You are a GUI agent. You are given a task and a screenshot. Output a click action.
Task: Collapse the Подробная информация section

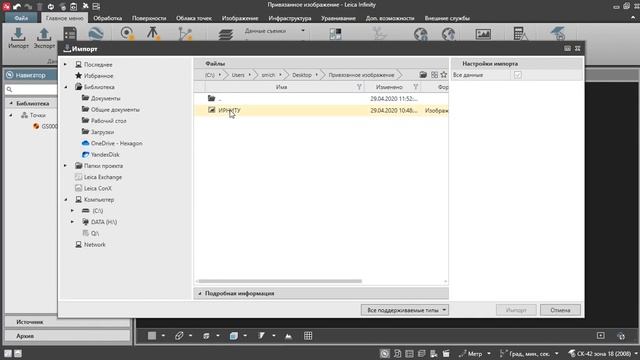200,293
